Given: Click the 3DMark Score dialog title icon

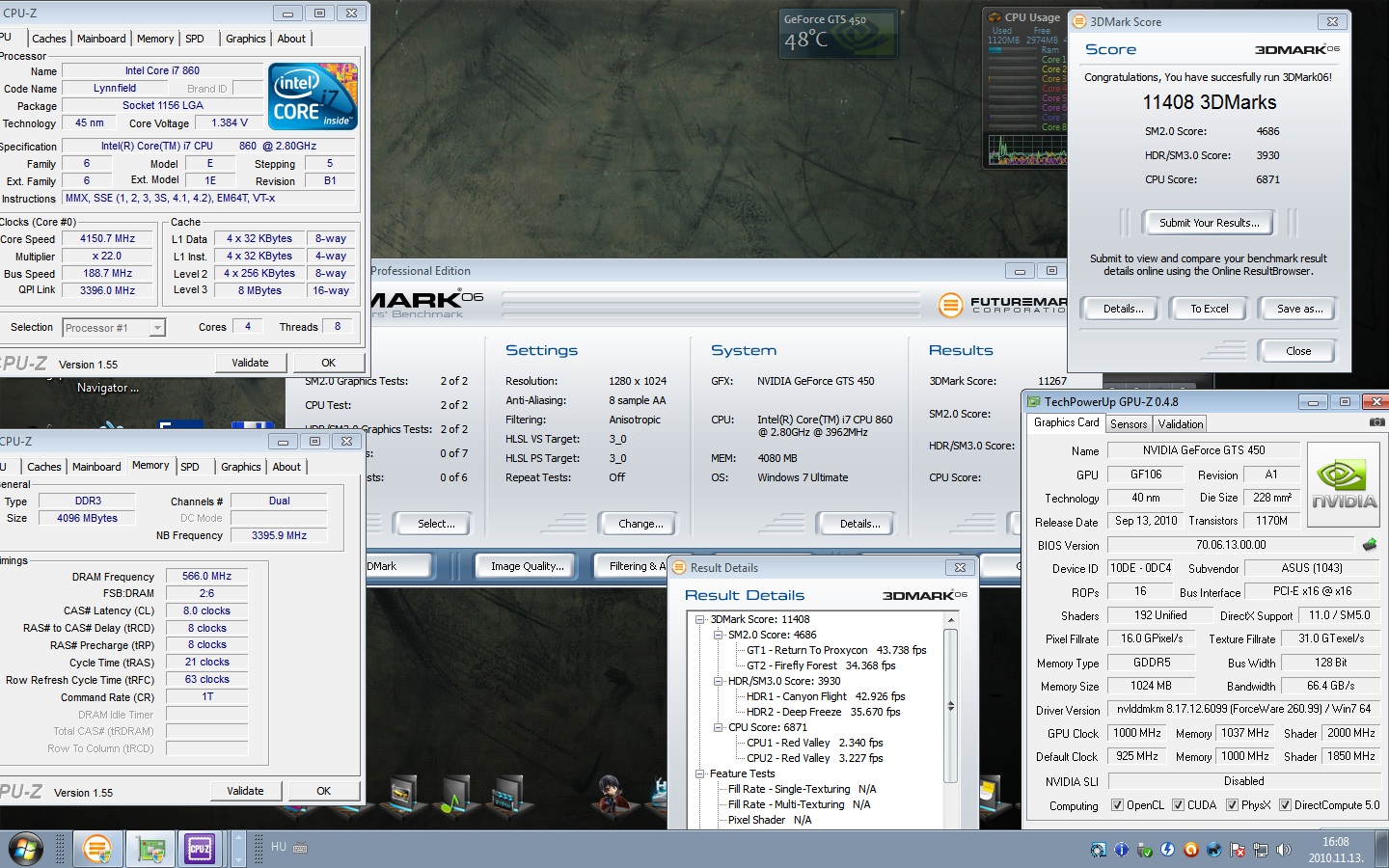Looking at the screenshot, I should coord(1079,21).
